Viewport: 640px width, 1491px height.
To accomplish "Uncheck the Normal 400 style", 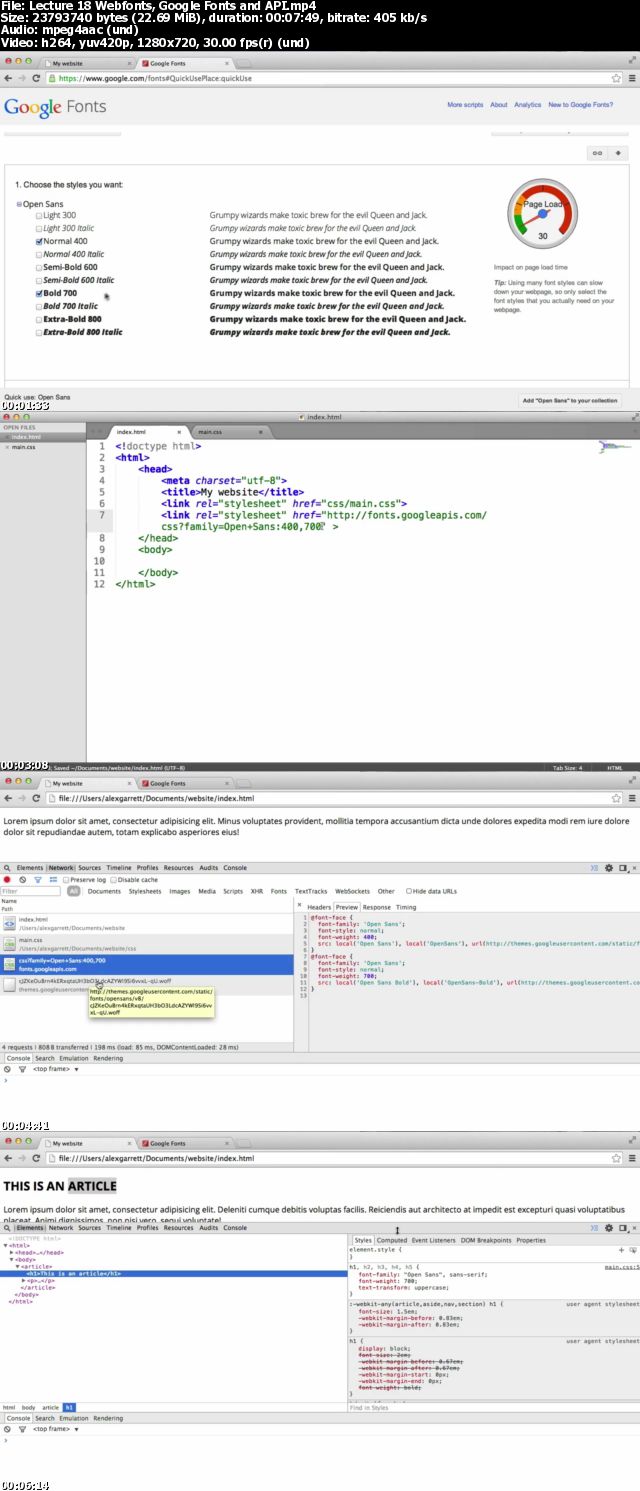I will [39, 241].
